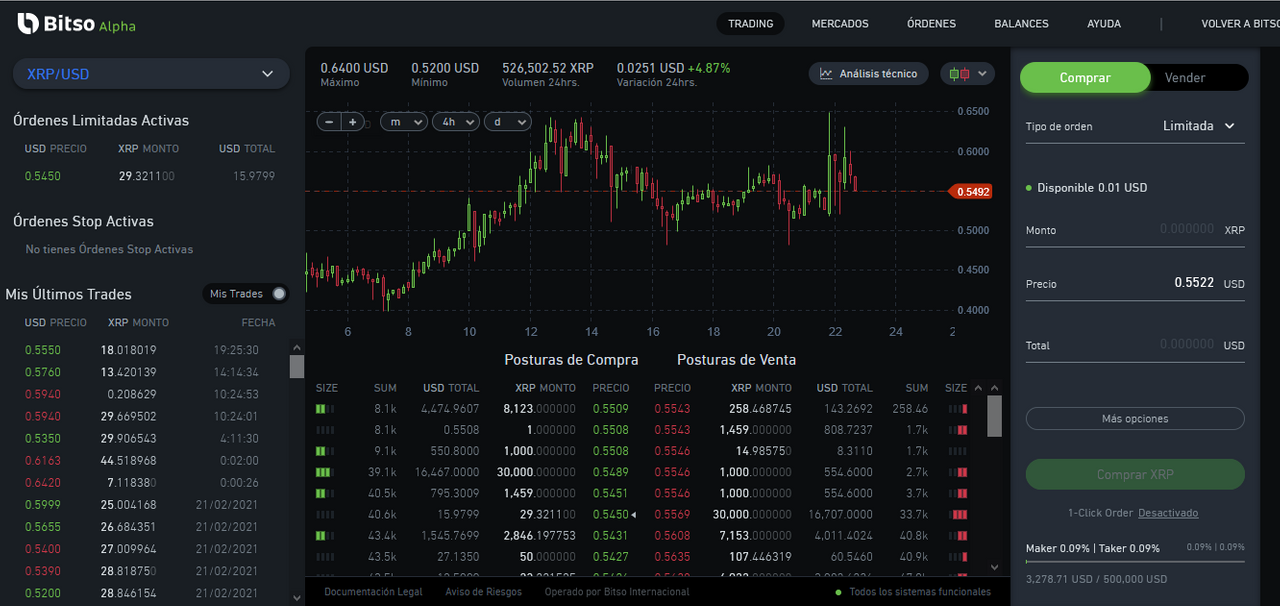The image size is (1280, 606).
Task: Expand Más opciones in order form
Action: (1135, 419)
